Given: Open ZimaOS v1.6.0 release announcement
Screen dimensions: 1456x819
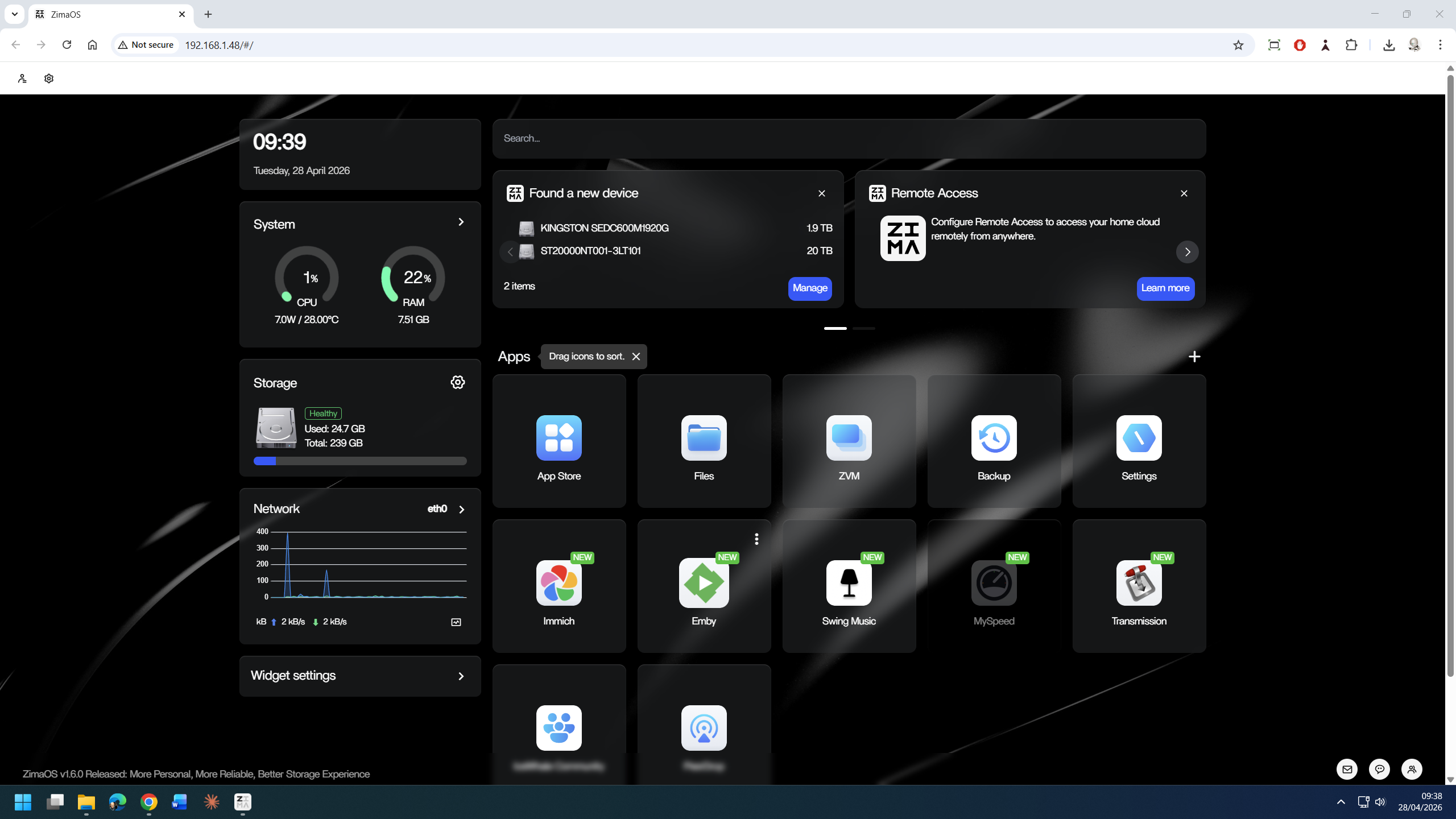Looking at the screenshot, I should coord(196,774).
